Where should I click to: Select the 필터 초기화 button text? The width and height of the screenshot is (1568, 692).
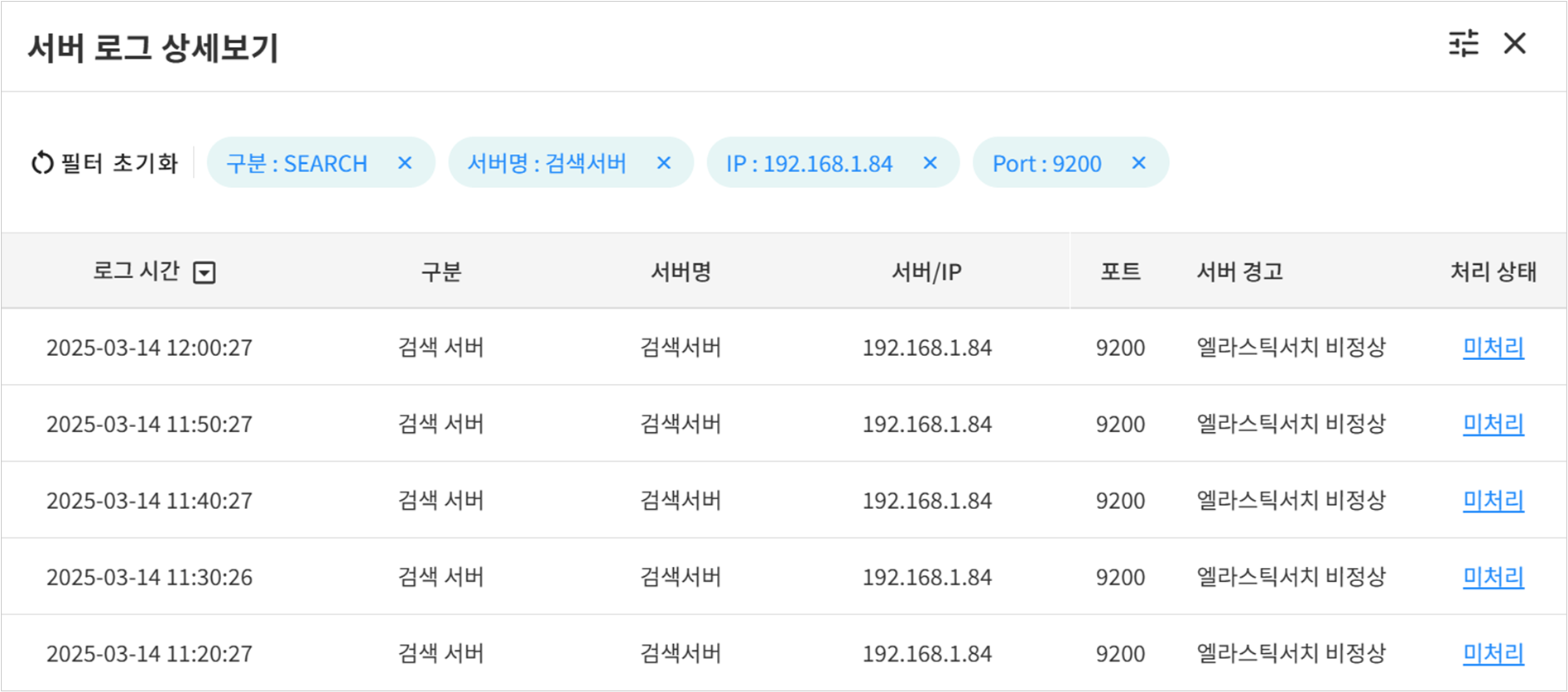click(x=119, y=163)
